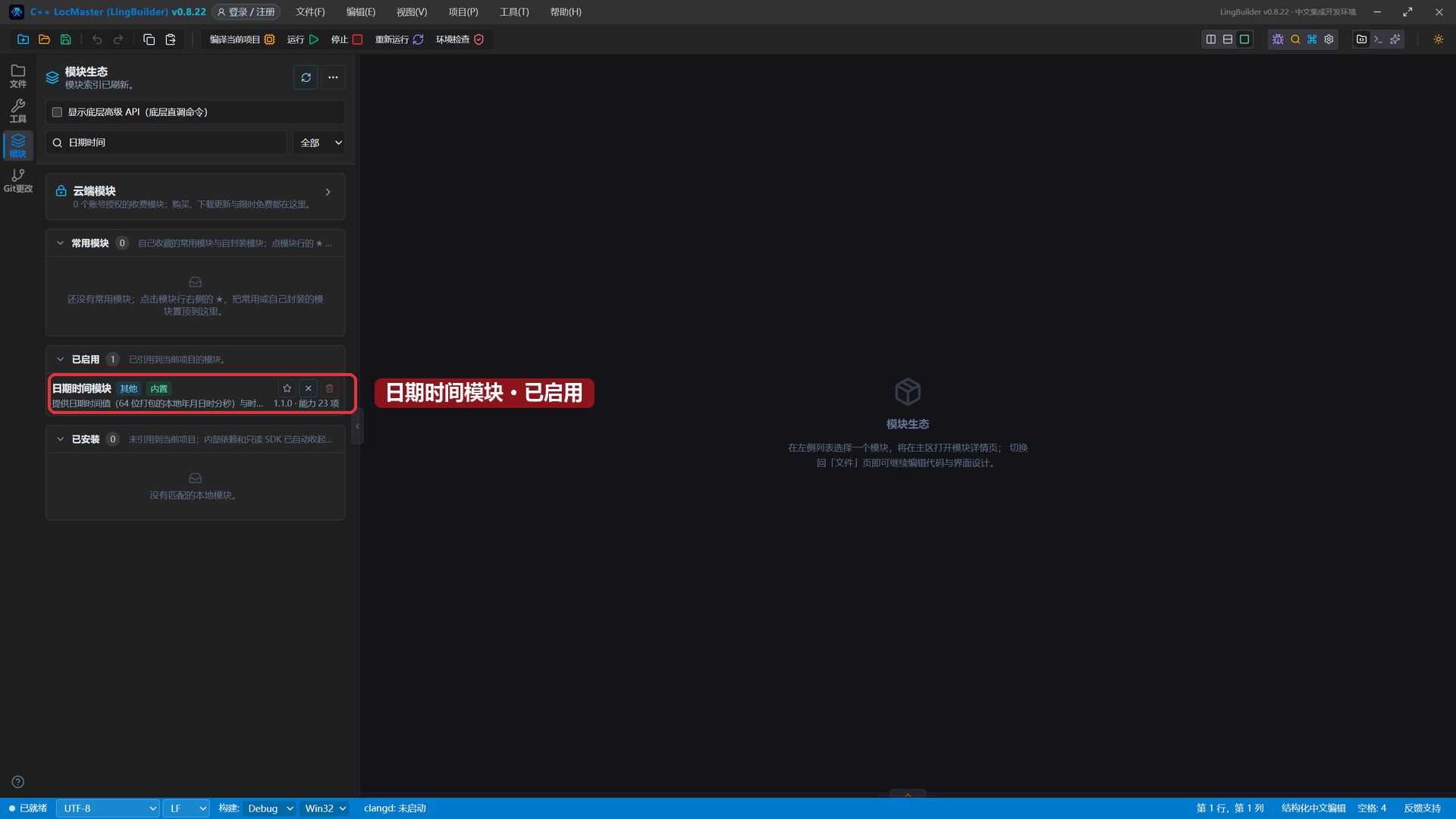Open the terminal prompt icon
The width and height of the screenshot is (1456, 819).
point(1379,39)
